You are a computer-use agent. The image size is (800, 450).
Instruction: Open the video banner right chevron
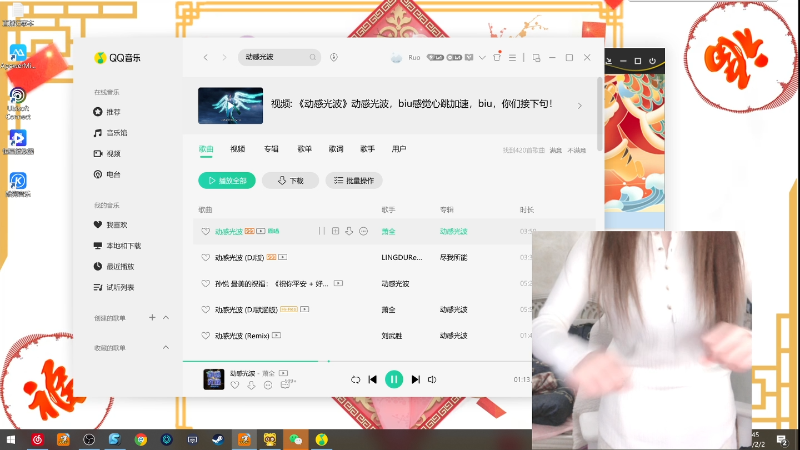[x=580, y=106]
